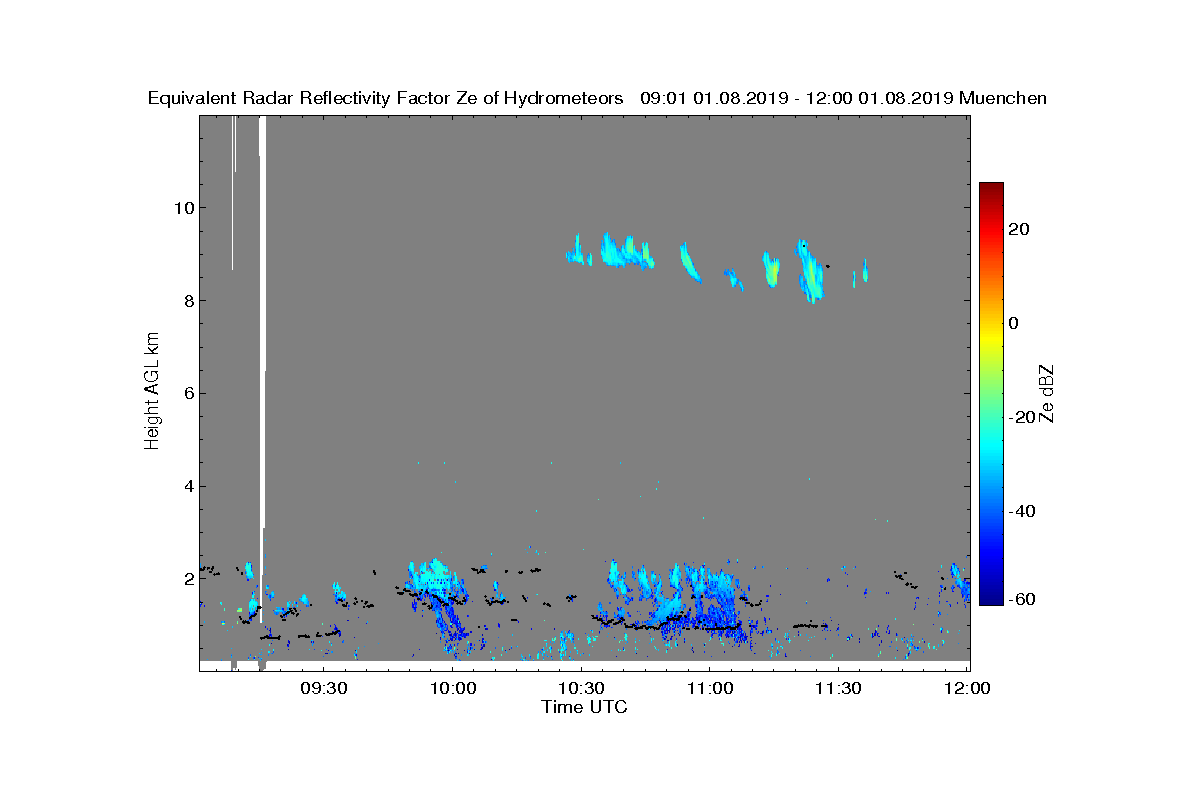Click the high cloud echo near 11:20
This screenshot has width=1200, height=800.
point(810,271)
